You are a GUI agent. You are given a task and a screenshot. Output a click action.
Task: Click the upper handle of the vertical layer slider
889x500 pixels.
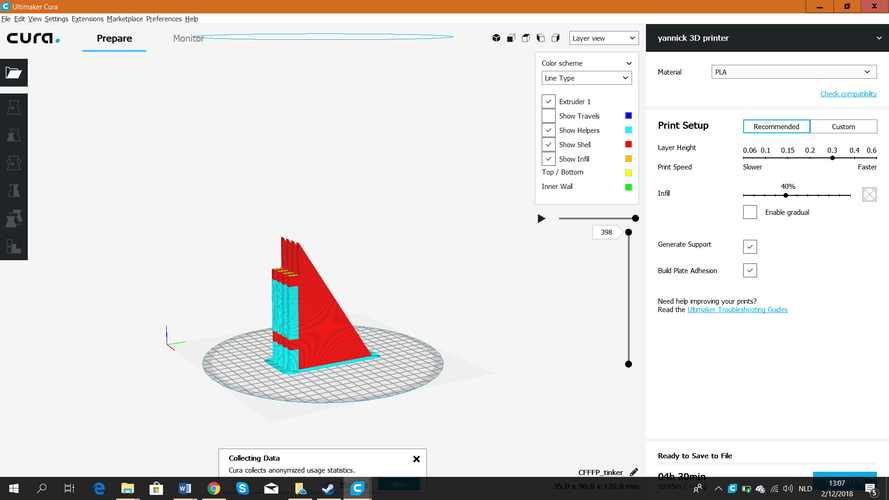[x=628, y=232]
